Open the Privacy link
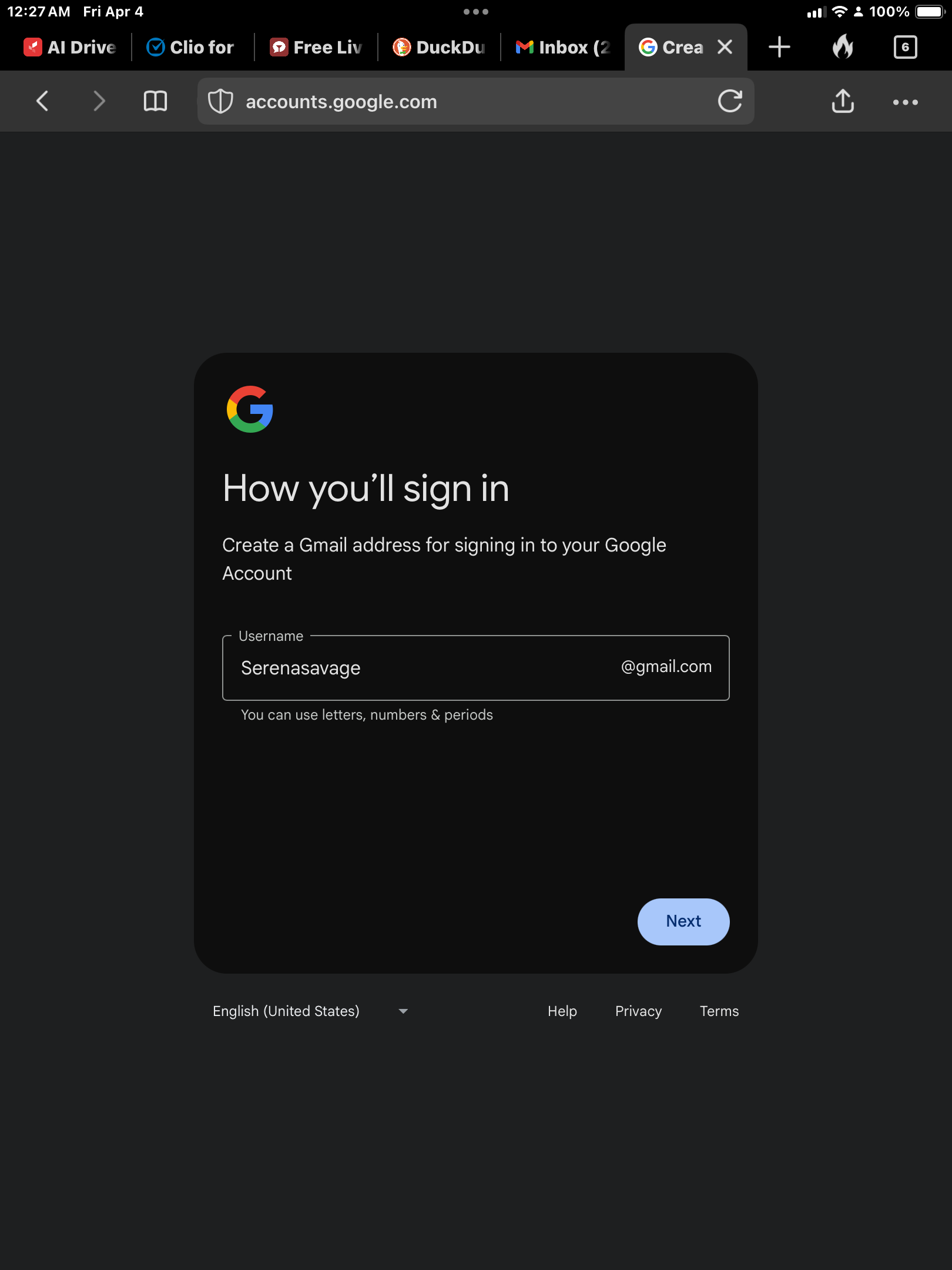This screenshot has width=952, height=1270. (638, 1011)
